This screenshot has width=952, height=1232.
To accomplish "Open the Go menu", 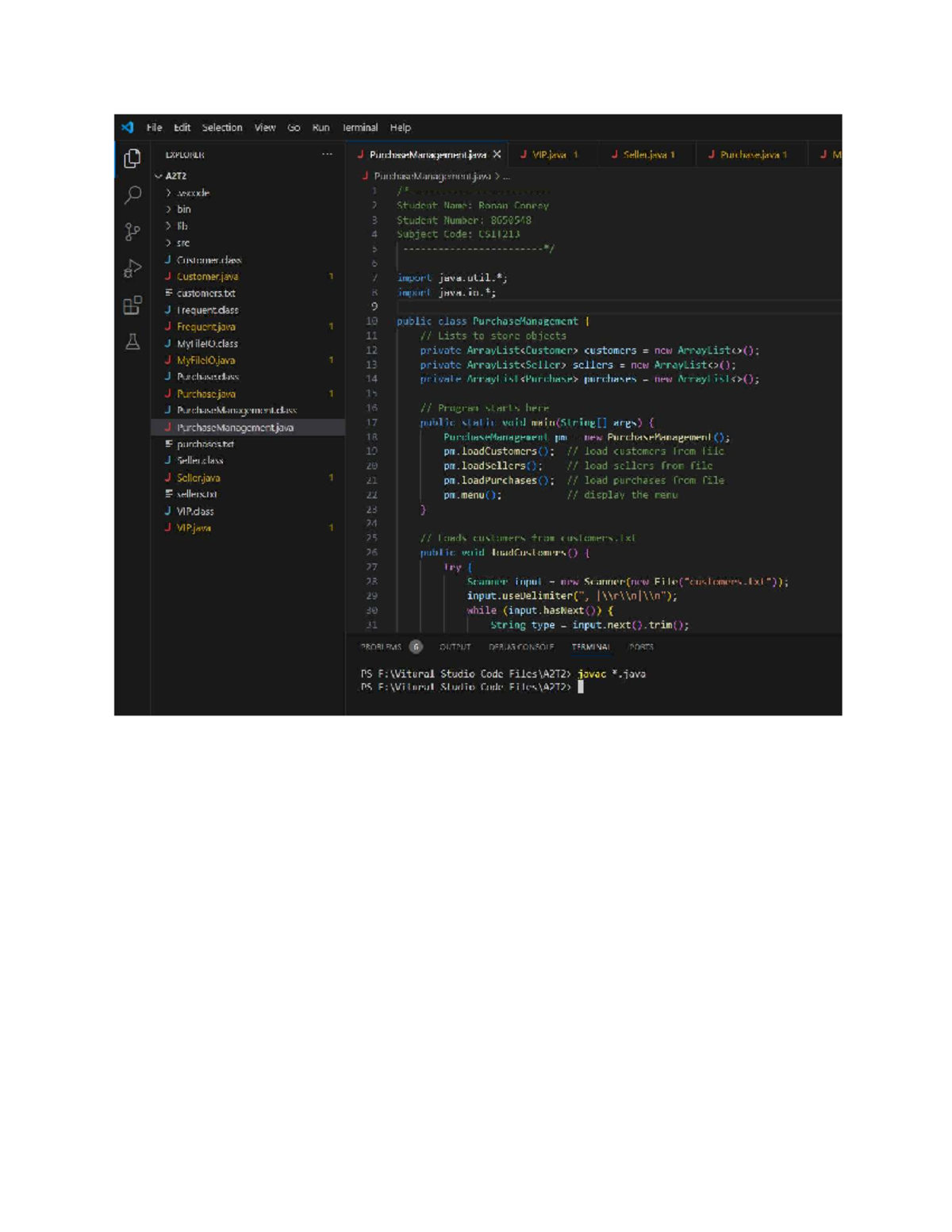I will pos(294,127).
